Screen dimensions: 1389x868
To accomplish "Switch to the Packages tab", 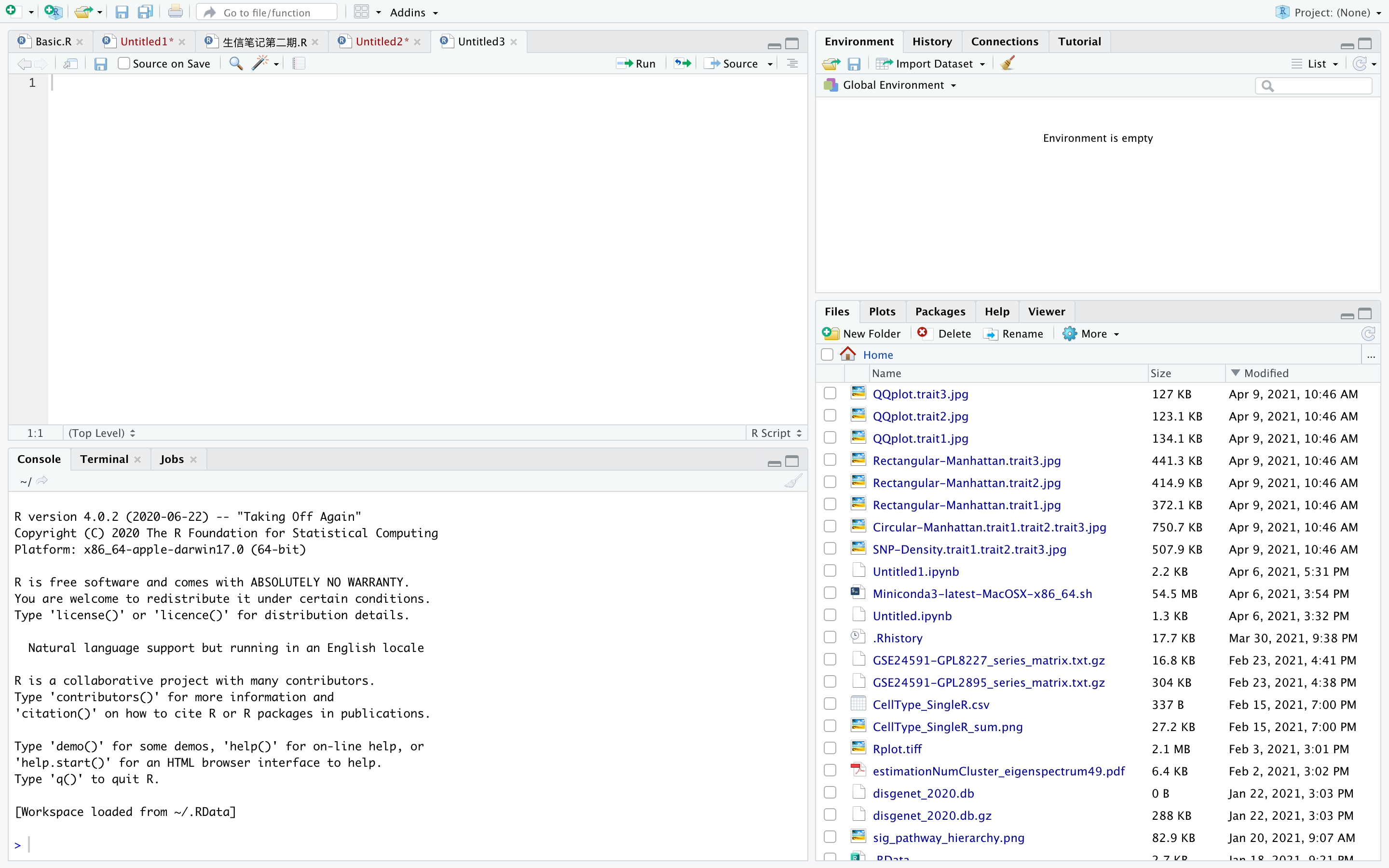I will click(940, 311).
